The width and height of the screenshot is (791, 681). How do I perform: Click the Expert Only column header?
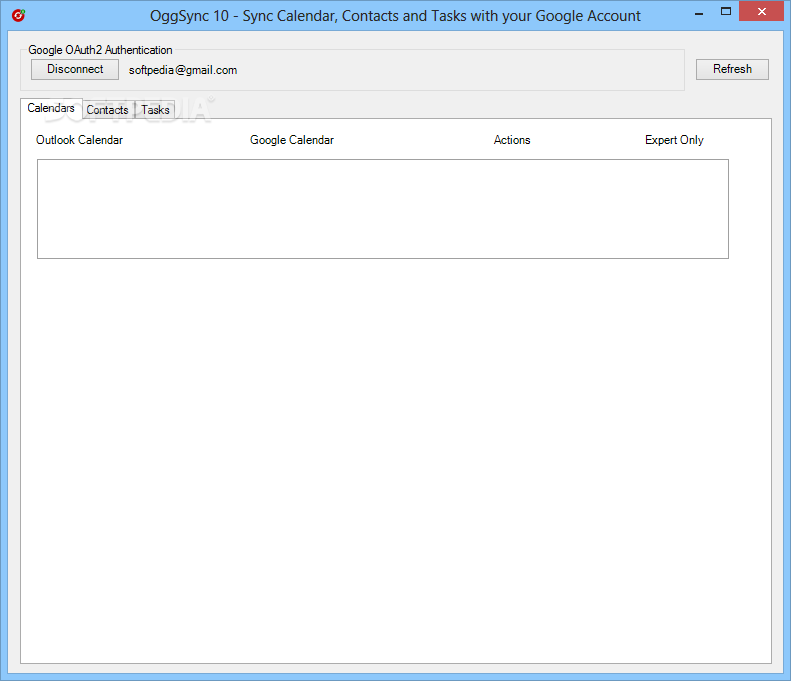(674, 140)
